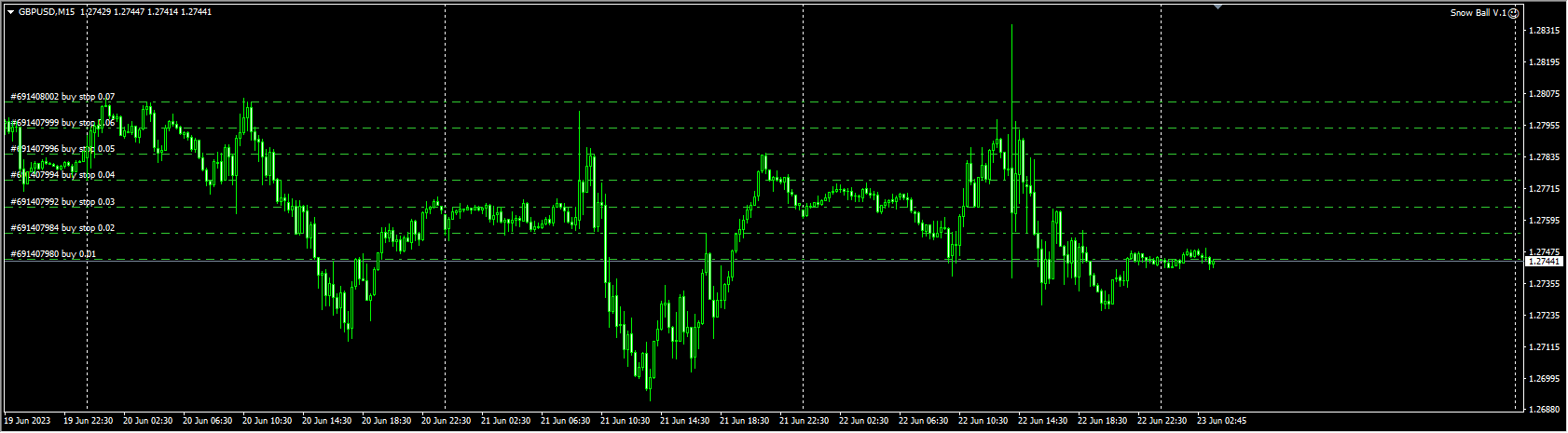Click the 1.26995 price scale value
The width and height of the screenshot is (1568, 433).
tap(1545, 379)
